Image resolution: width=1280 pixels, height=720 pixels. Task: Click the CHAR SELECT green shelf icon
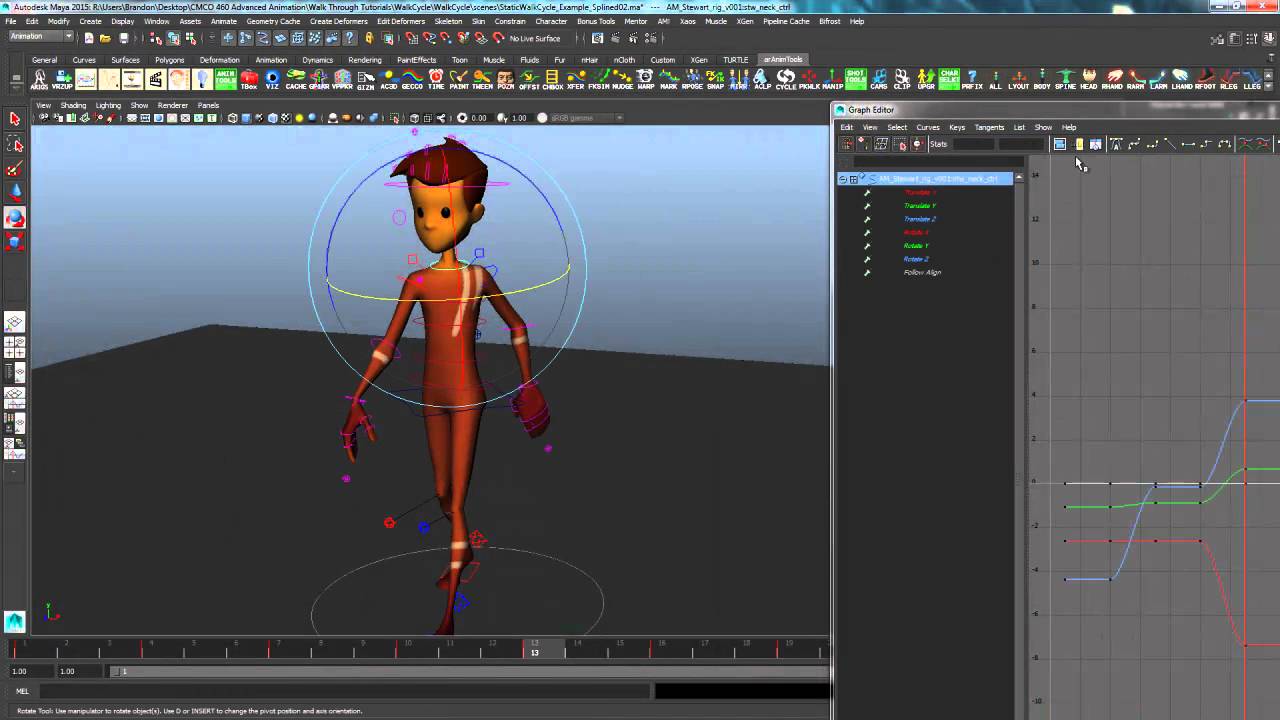coord(949,80)
